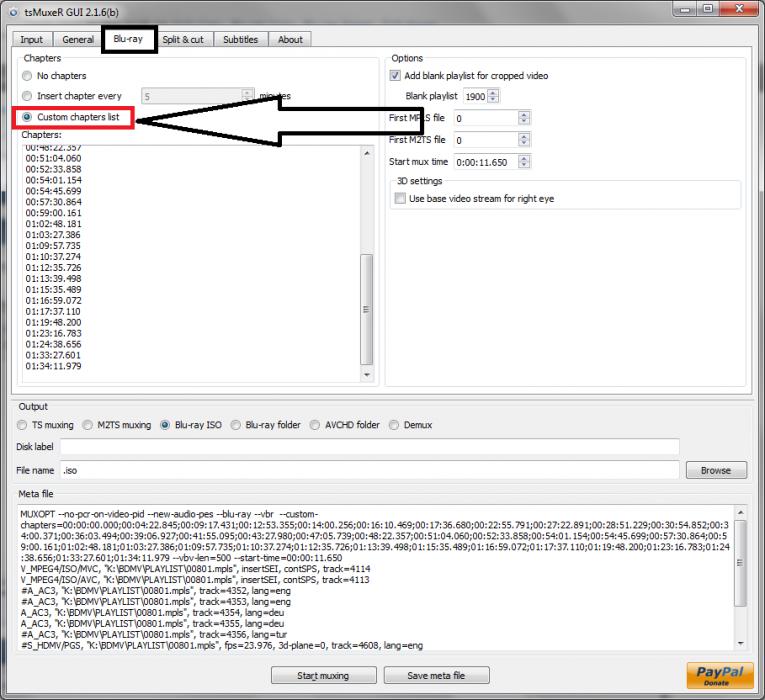Click the Disk label text field
765x700 pixels.
[x=370, y=447]
